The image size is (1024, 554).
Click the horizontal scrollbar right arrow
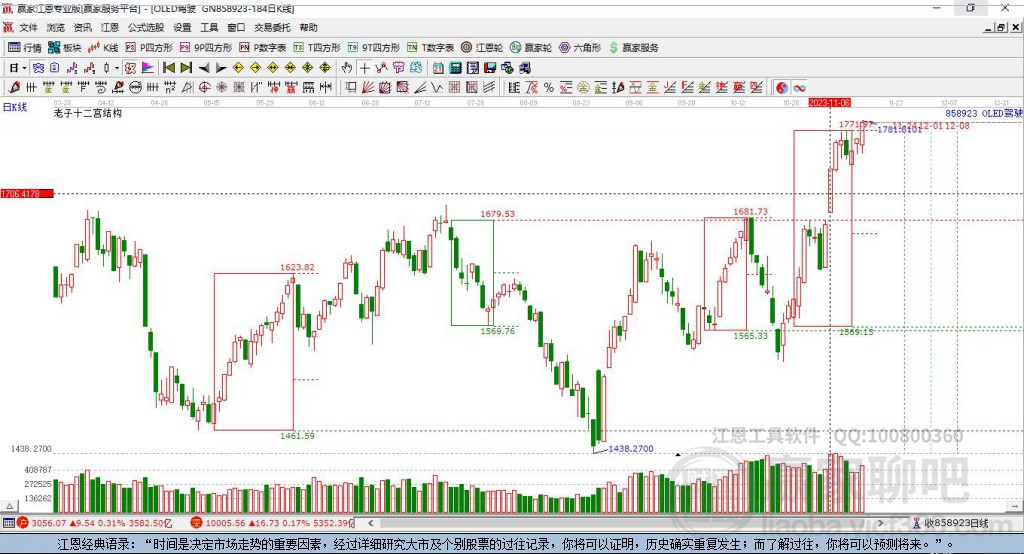coord(880,523)
